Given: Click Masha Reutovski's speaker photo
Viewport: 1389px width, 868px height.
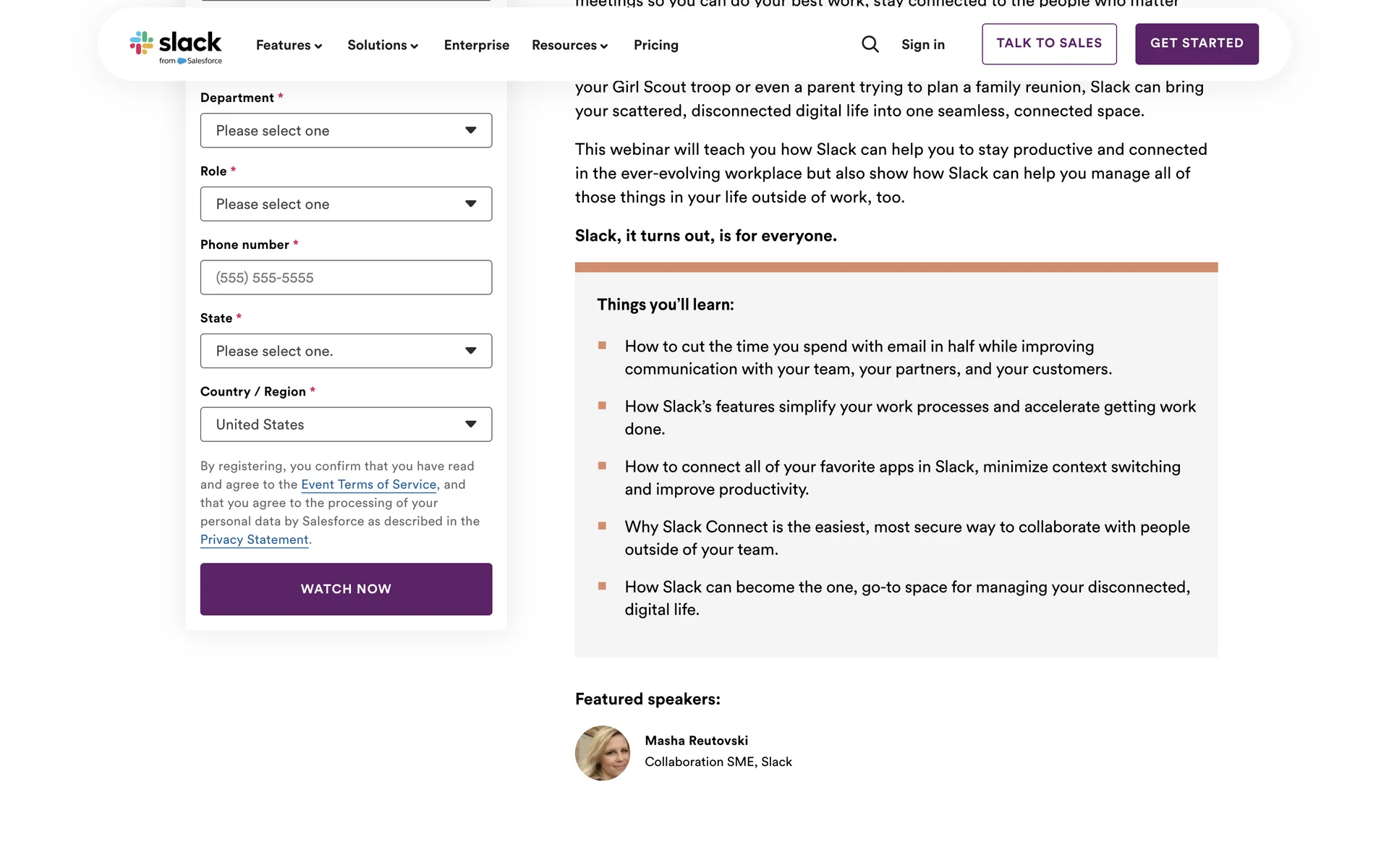Looking at the screenshot, I should pos(603,753).
